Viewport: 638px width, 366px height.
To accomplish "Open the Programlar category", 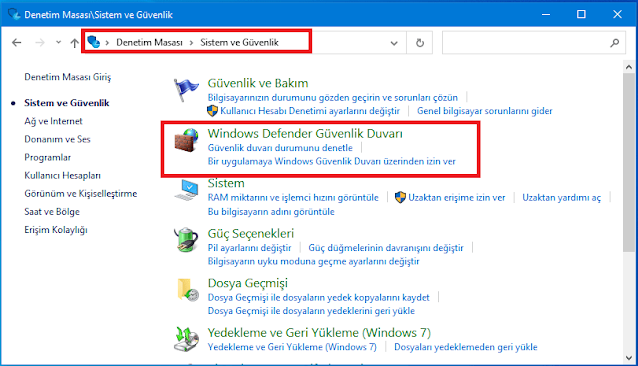I will 48,157.
